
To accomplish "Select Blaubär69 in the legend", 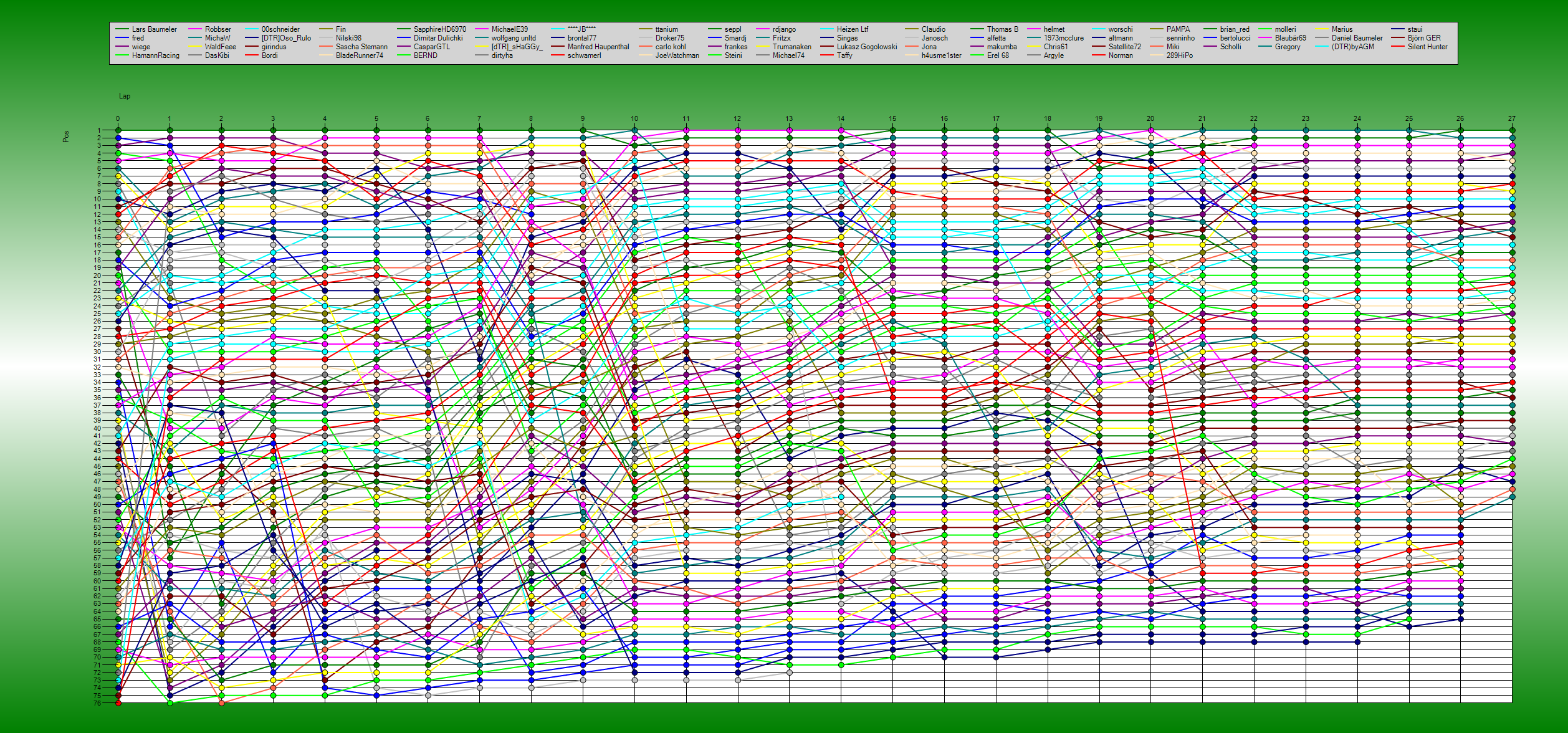I will [1290, 38].
